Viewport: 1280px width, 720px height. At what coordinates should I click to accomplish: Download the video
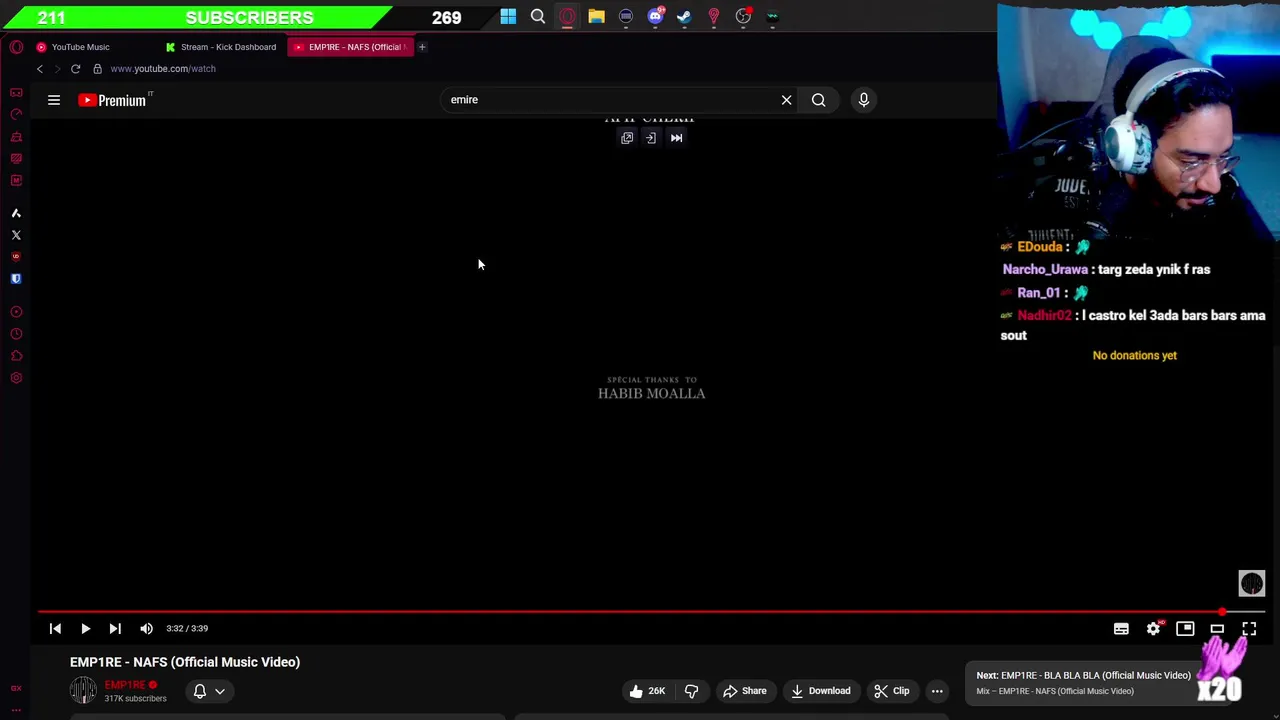(x=820, y=691)
